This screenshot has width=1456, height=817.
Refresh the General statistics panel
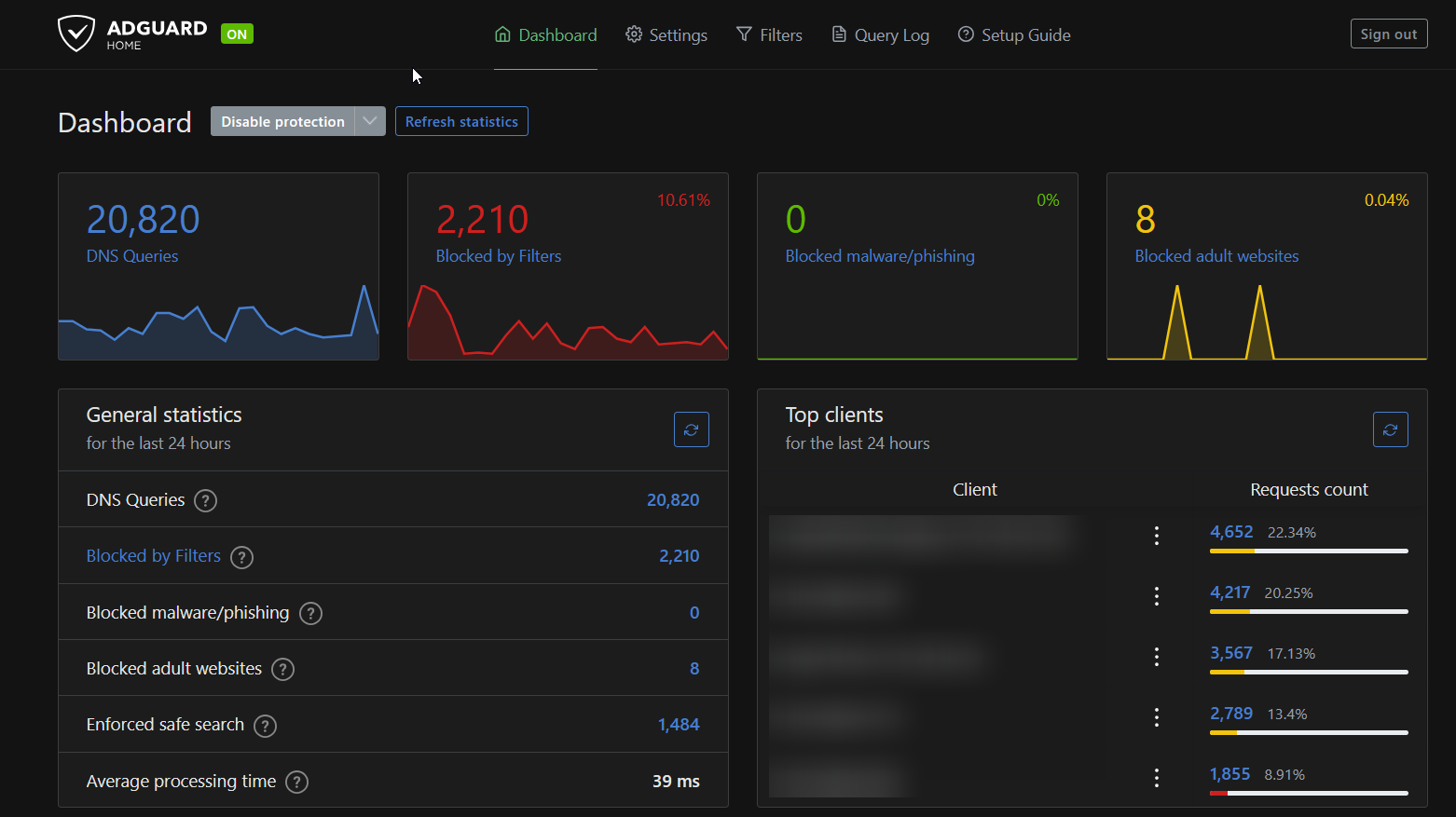(691, 429)
